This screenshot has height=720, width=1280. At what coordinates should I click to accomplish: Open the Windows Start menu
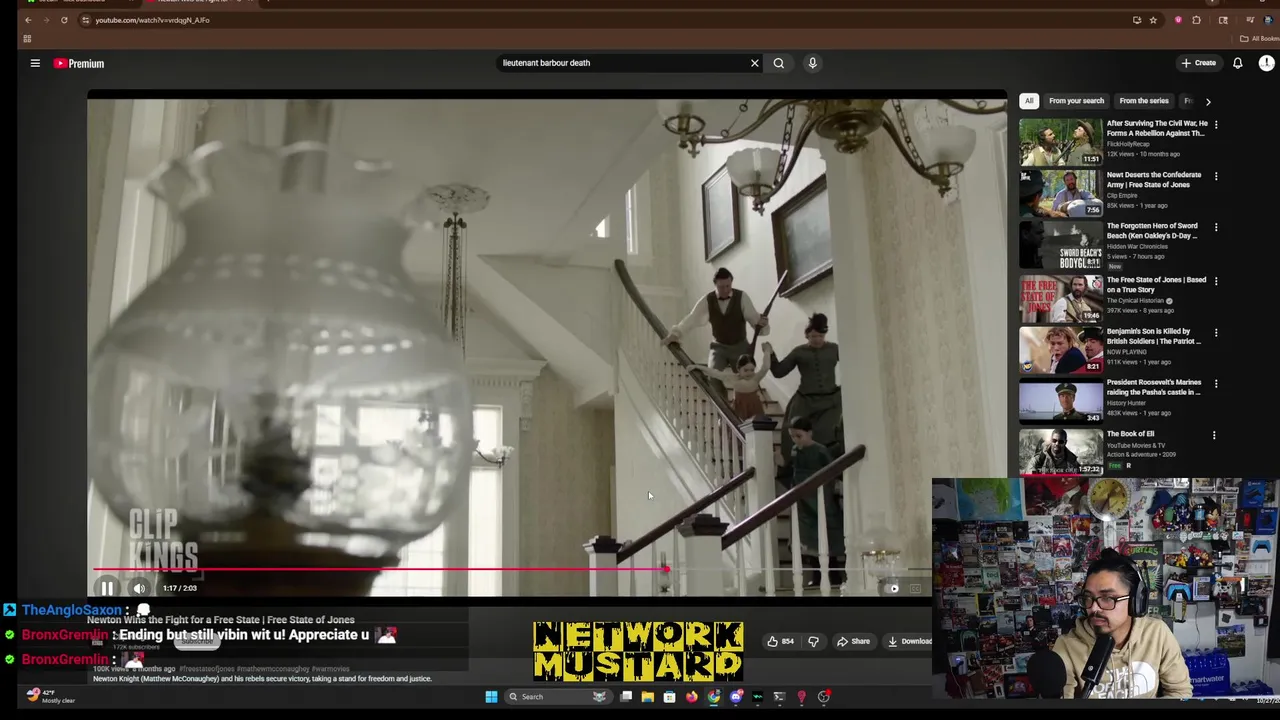(x=491, y=697)
